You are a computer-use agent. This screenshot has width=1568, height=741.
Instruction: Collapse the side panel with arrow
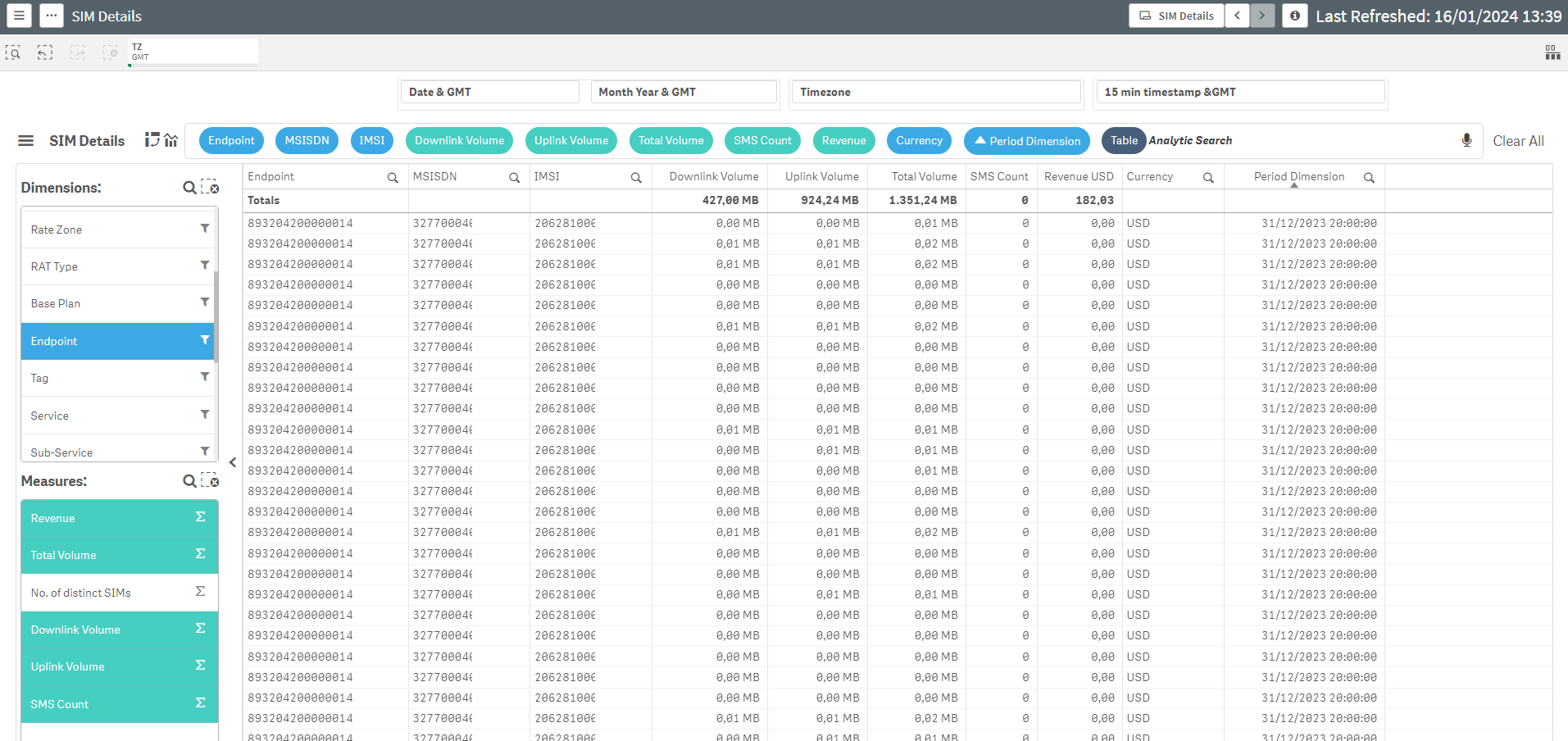(233, 462)
